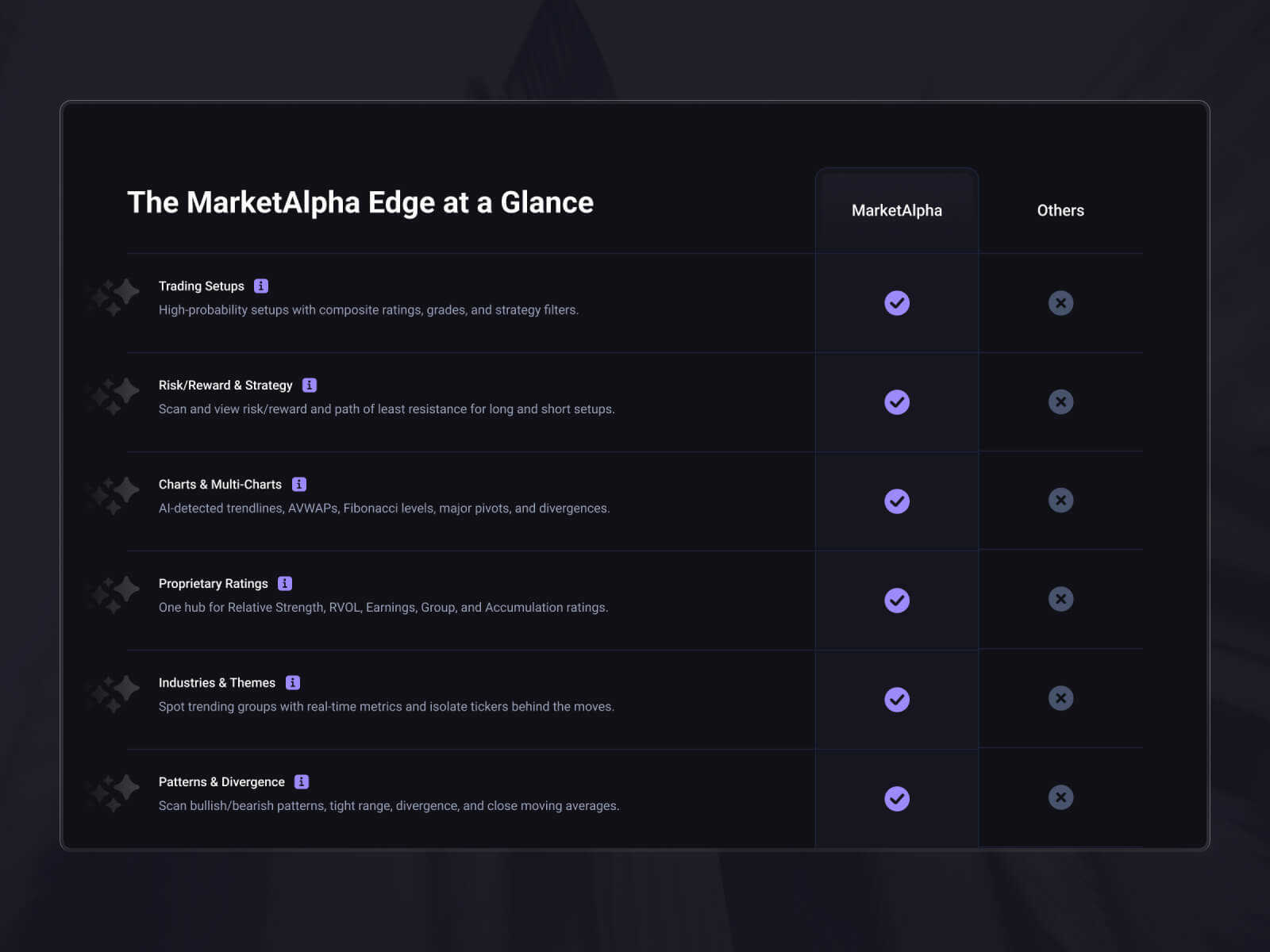1270x952 pixels.
Task: Click description 'Scan bullish/bearish patterns, tight range'
Action: [389, 806]
